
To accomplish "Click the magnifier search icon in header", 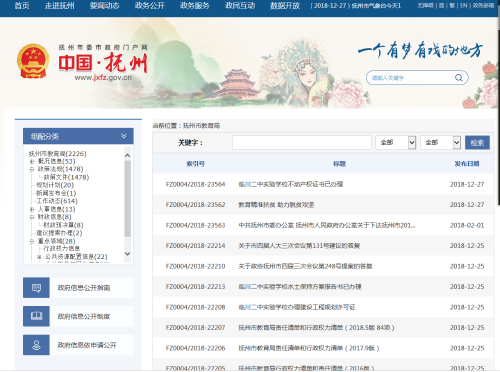I will [x=459, y=78].
